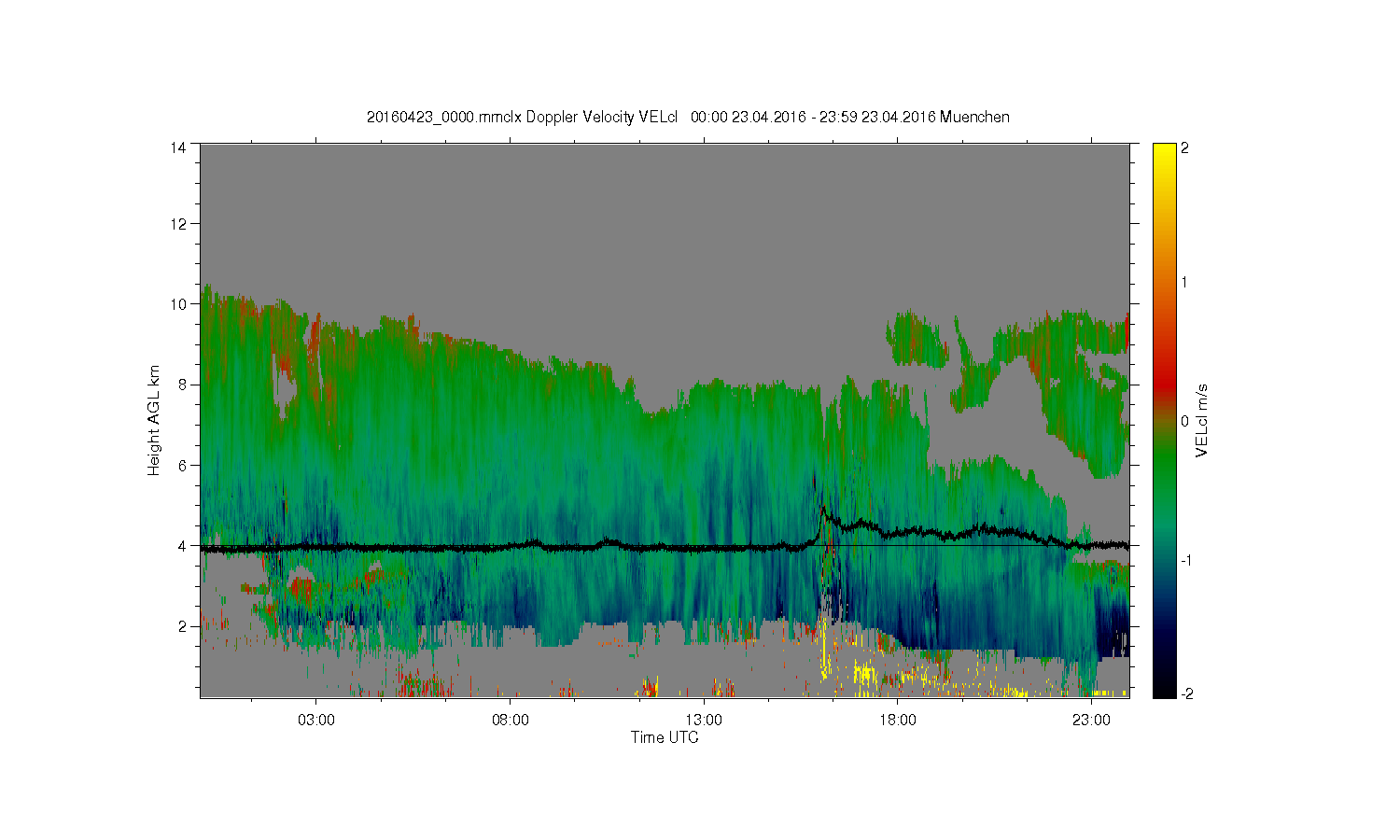1400x840 pixels.
Task: Click the colorbar tick value 0
Action: [x=1184, y=421]
